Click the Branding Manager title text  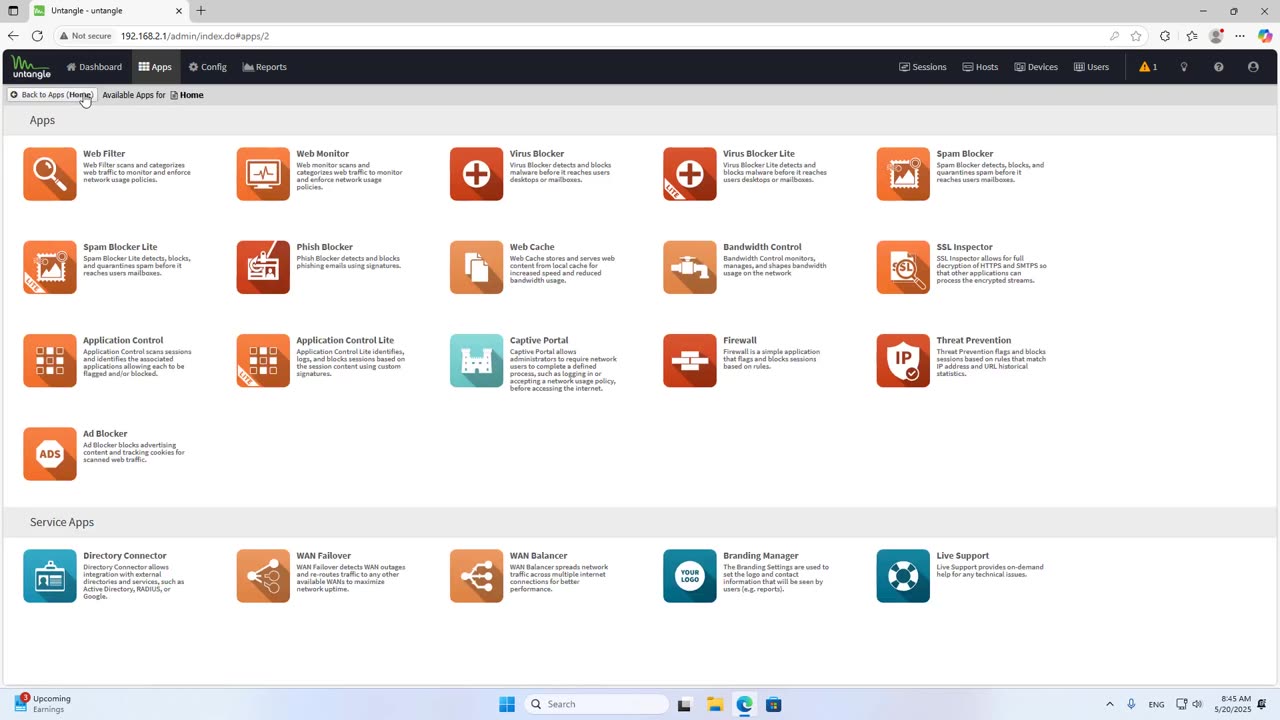[x=760, y=556]
